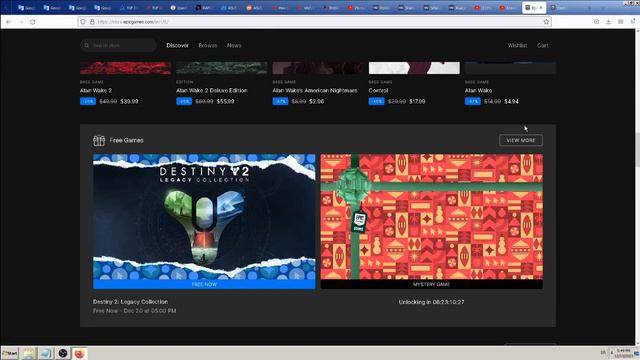This screenshot has height=360, width=640.
Task: Click the FREE NOW banner under Destiny 2
Action: [204, 284]
